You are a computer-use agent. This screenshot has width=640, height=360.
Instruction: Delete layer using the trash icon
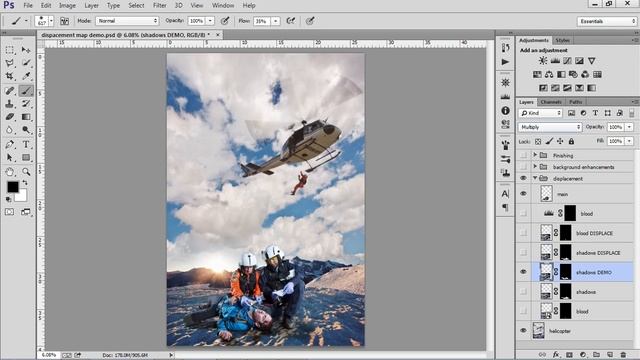tap(623, 355)
